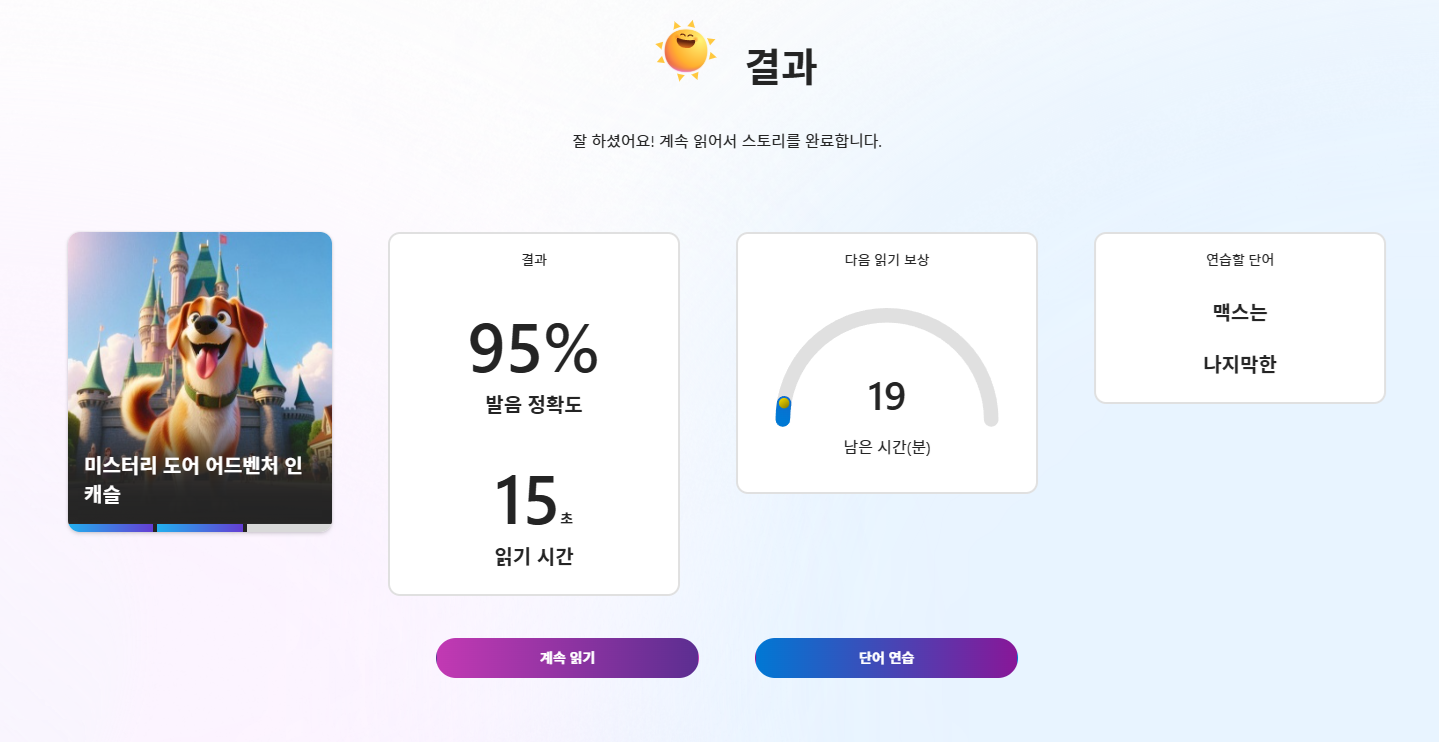1439x742 pixels.
Task: Click the 15 초 reading time value
Action: pyautogui.click(x=534, y=500)
